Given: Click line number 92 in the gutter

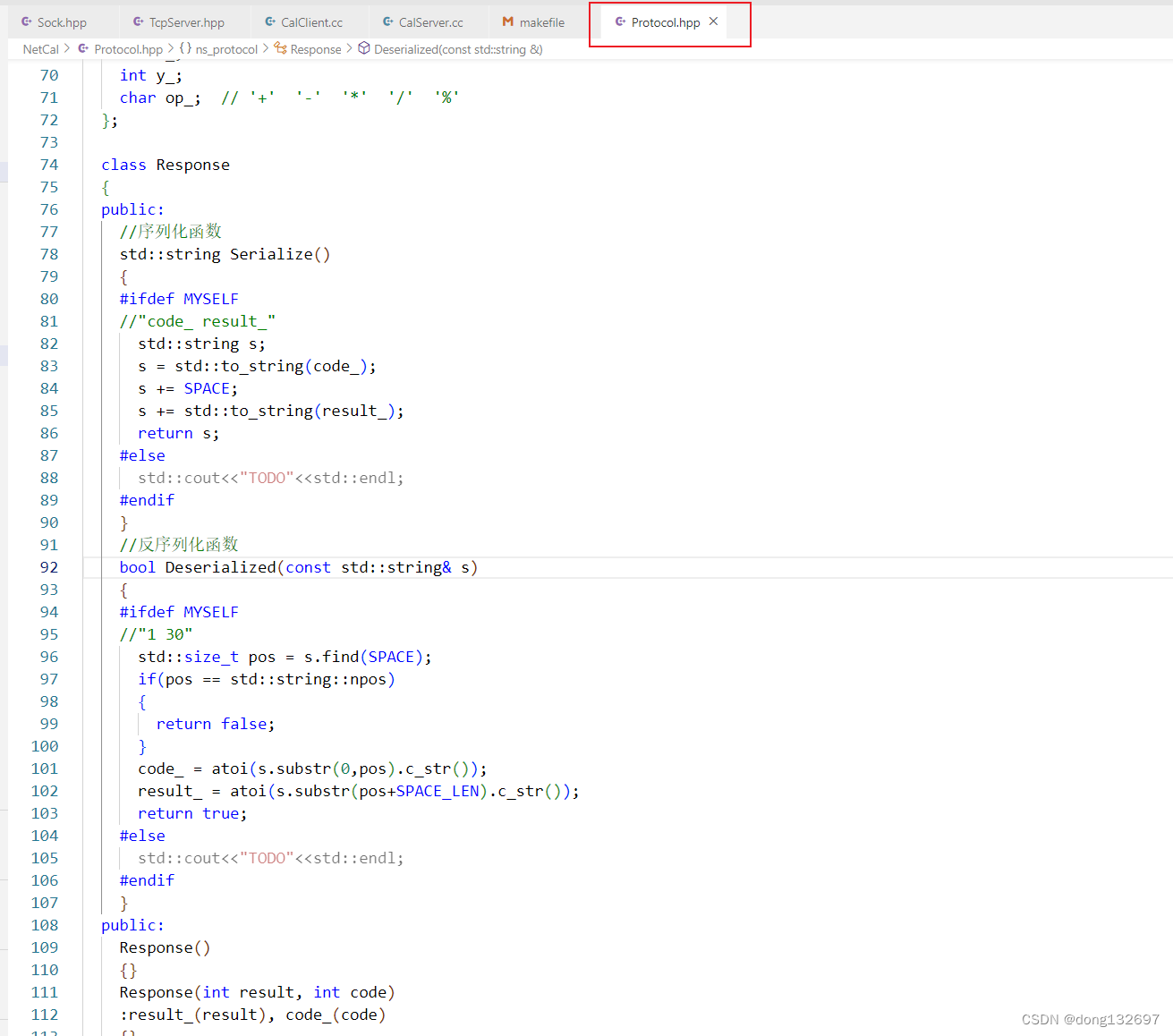Looking at the screenshot, I should tap(49, 567).
